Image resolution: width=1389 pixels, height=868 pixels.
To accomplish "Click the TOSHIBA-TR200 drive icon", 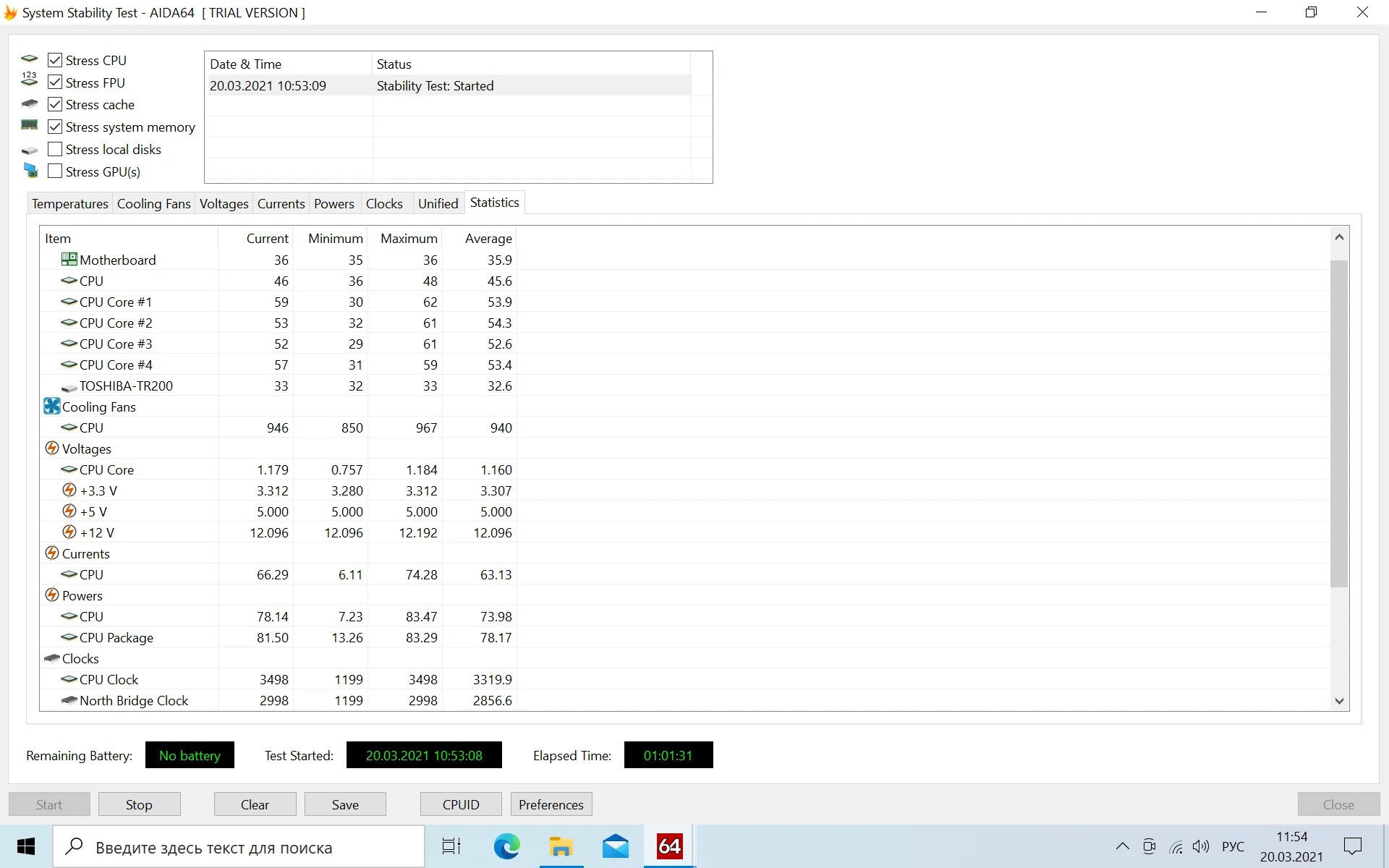I will click(69, 387).
